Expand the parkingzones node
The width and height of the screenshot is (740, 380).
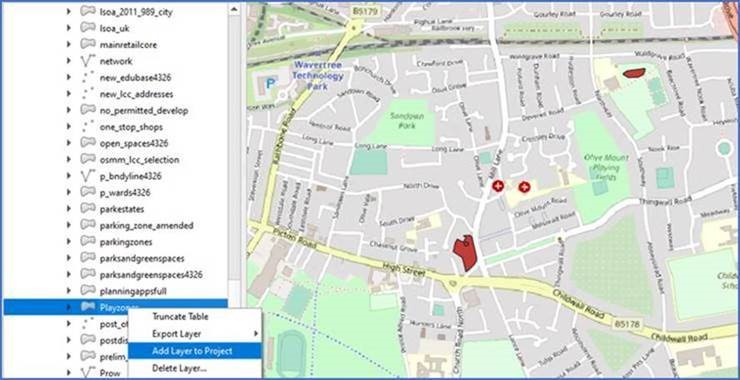[x=69, y=242]
